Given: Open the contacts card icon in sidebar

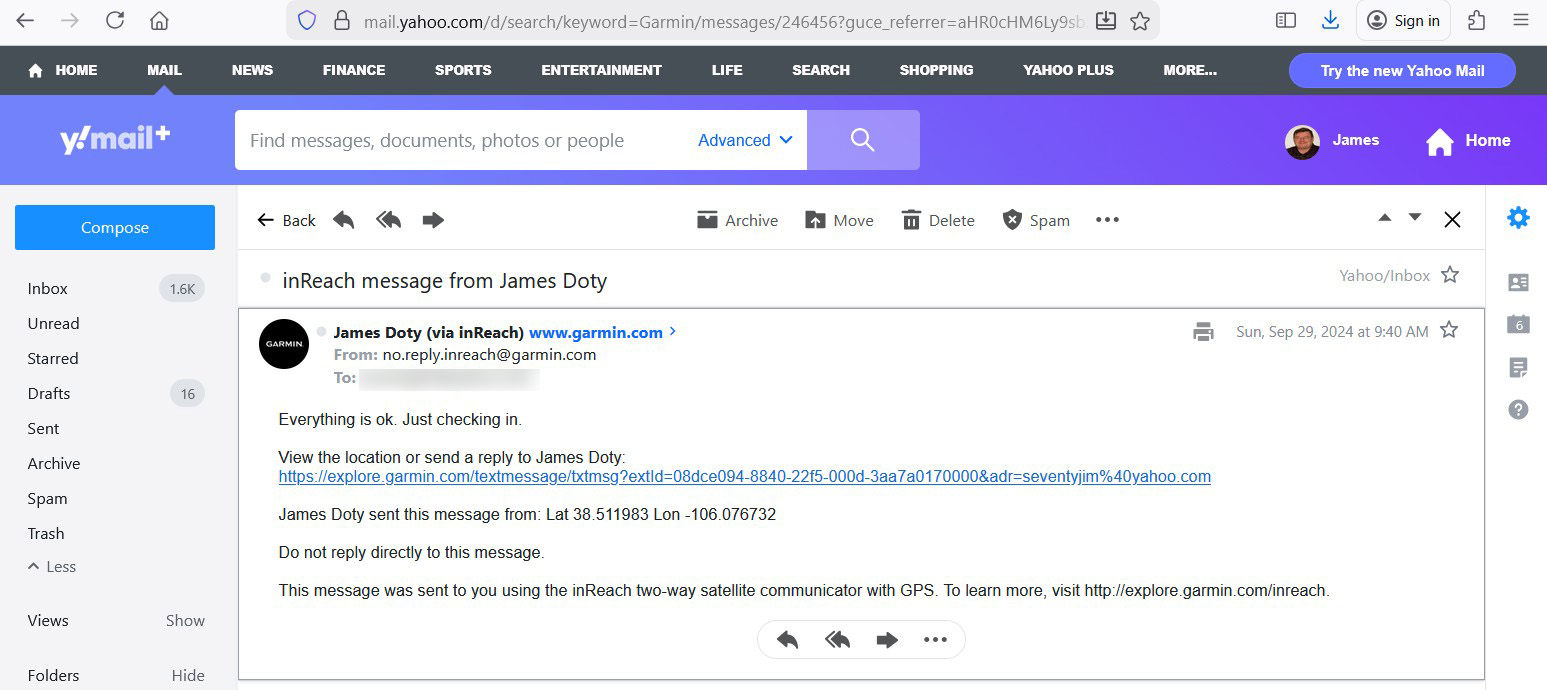Looking at the screenshot, I should (1518, 283).
